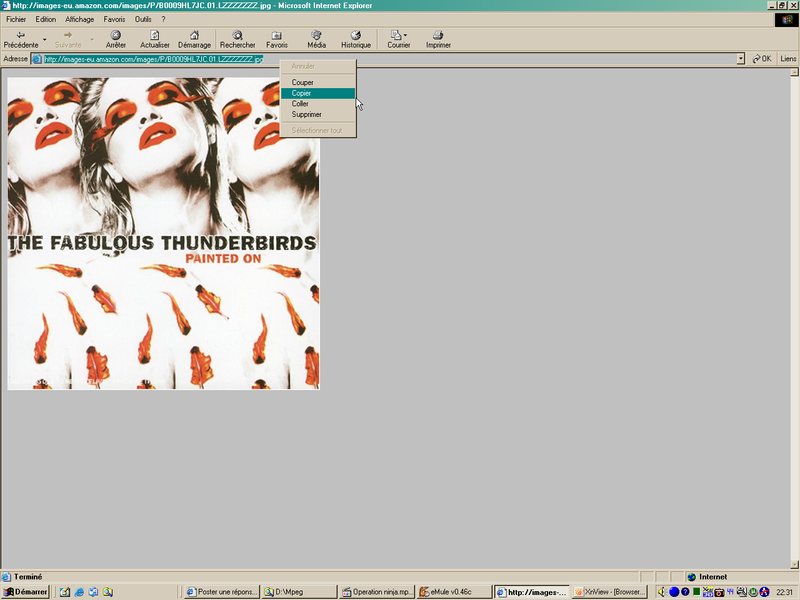Open the Favoris toolbar button
Viewport: 800px width, 600px height.
(x=277, y=39)
